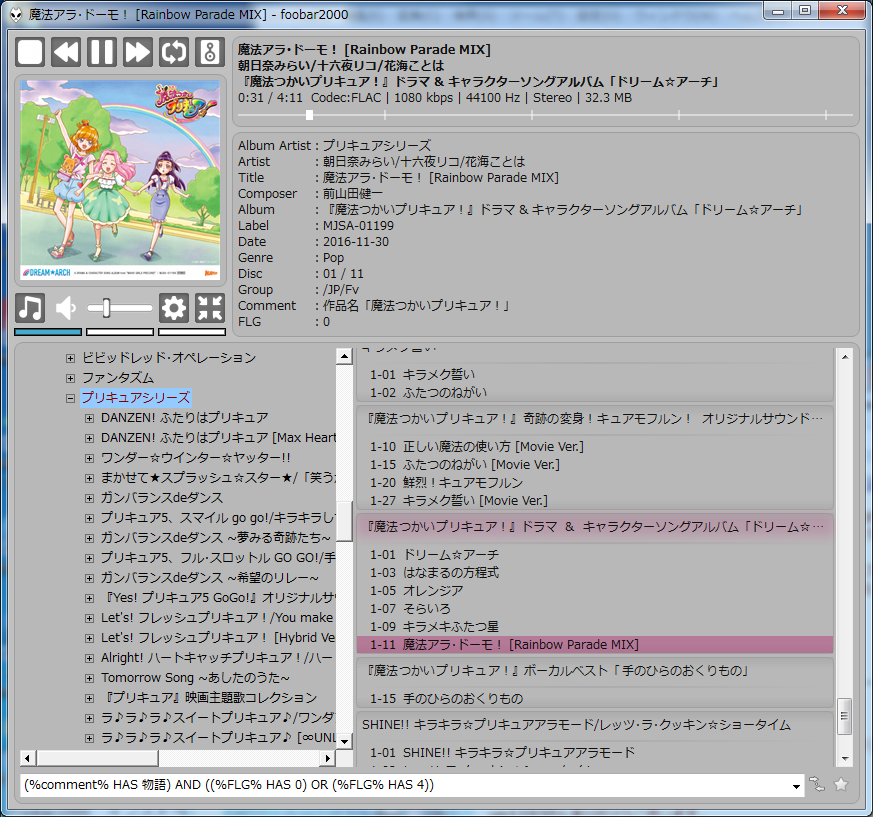Viewport: 873px width, 817px height.
Task: Open the search history dropdown
Action: click(x=794, y=785)
